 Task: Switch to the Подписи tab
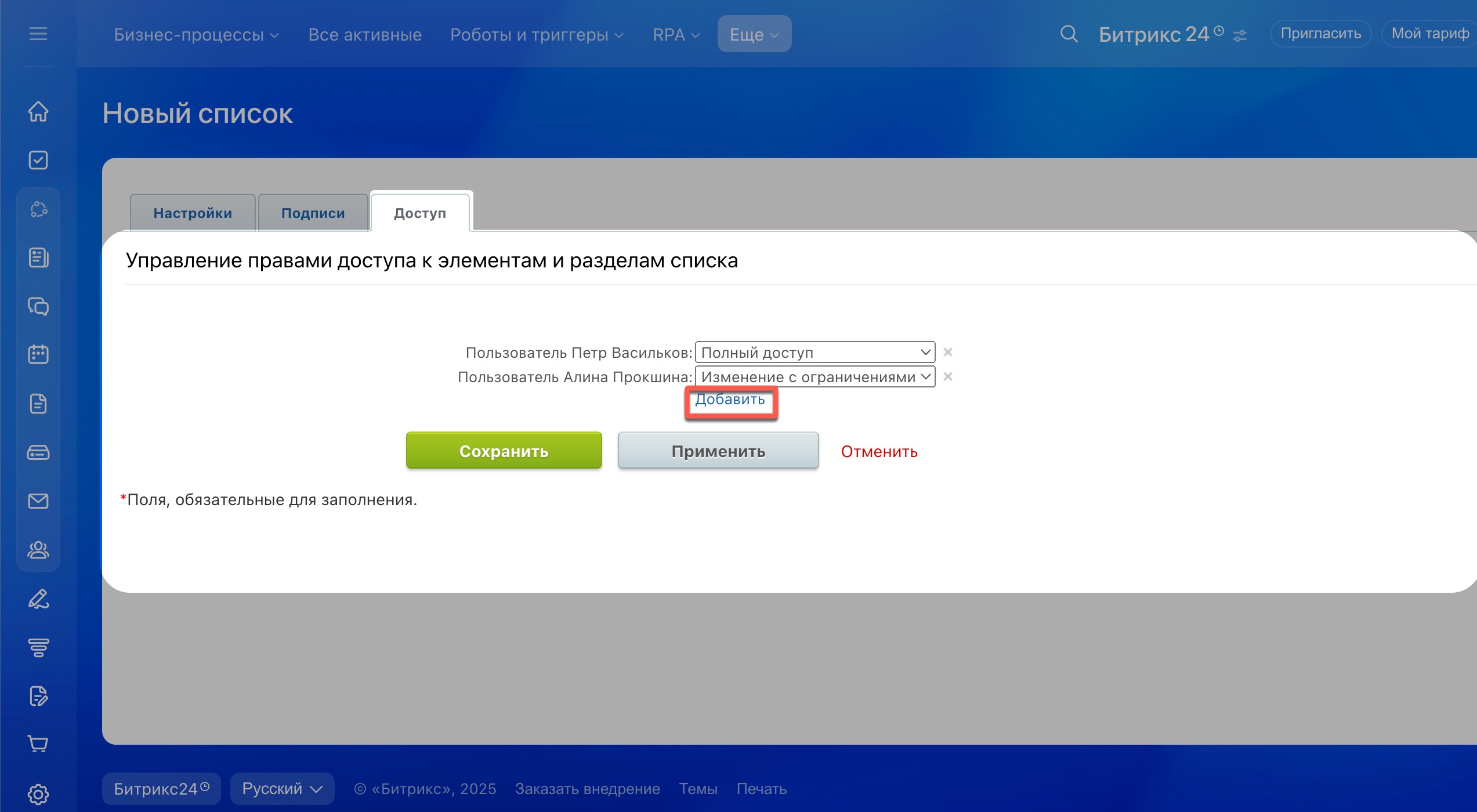313,213
